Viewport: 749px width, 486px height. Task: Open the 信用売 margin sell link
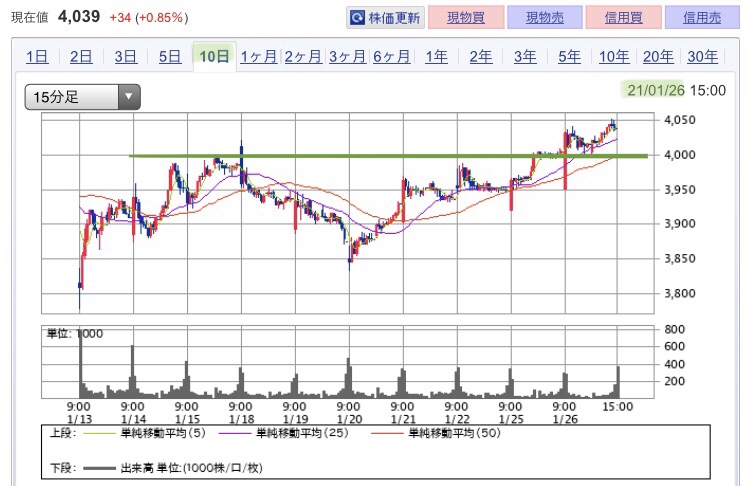[702, 18]
